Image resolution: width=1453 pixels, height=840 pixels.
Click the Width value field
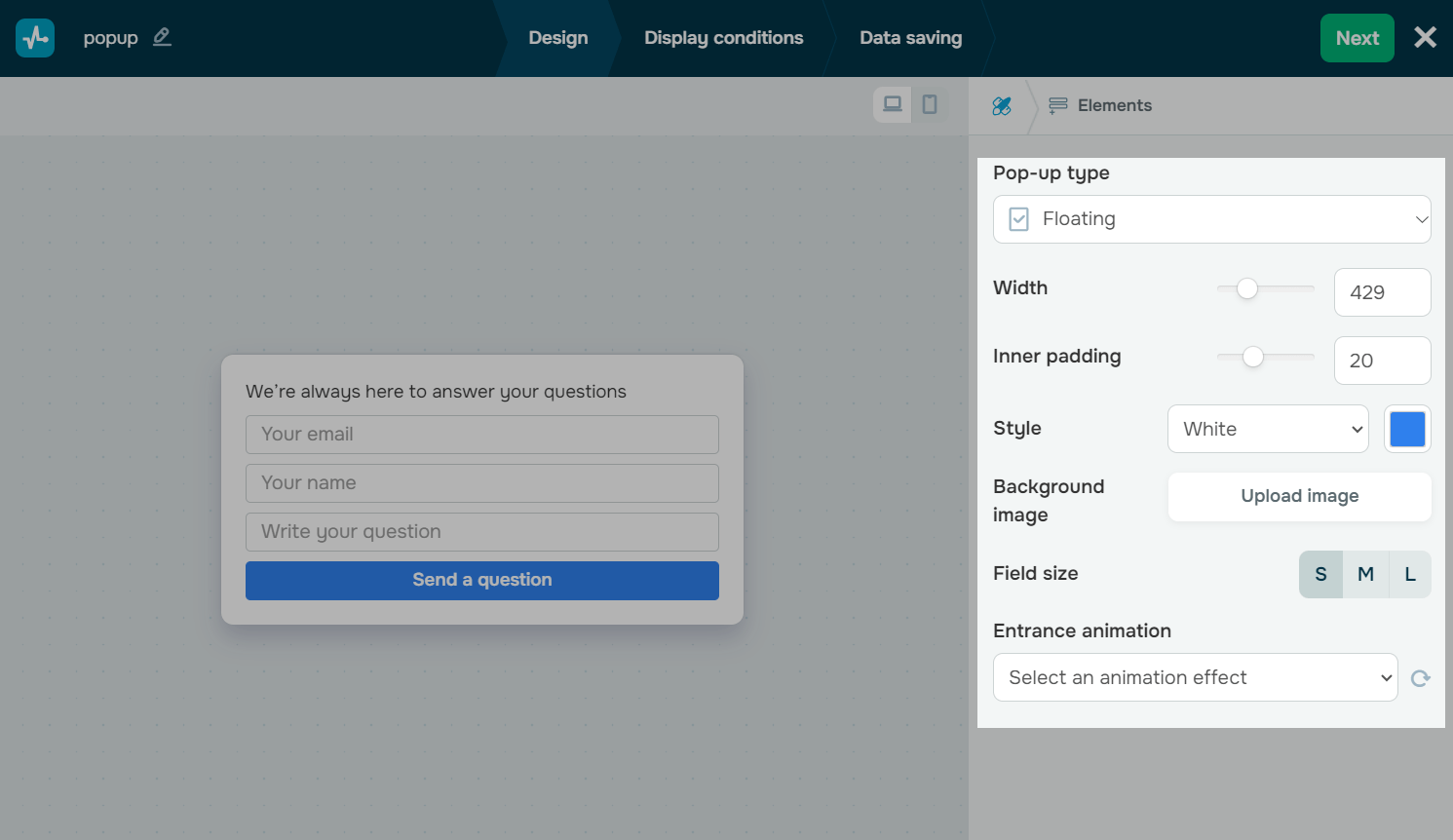[1382, 292]
